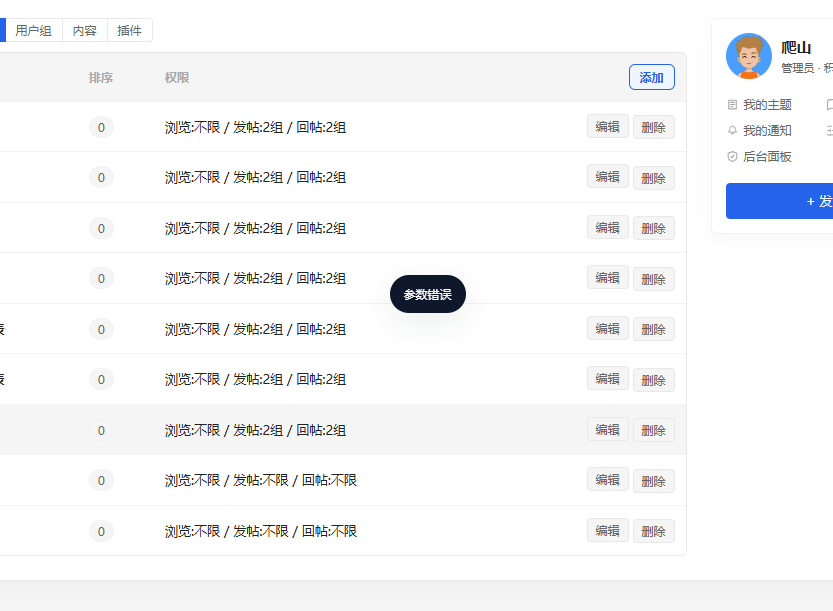
Task: Click 编辑 in the gray highlighted row
Action: pyautogui.click(x=608, y=429)
